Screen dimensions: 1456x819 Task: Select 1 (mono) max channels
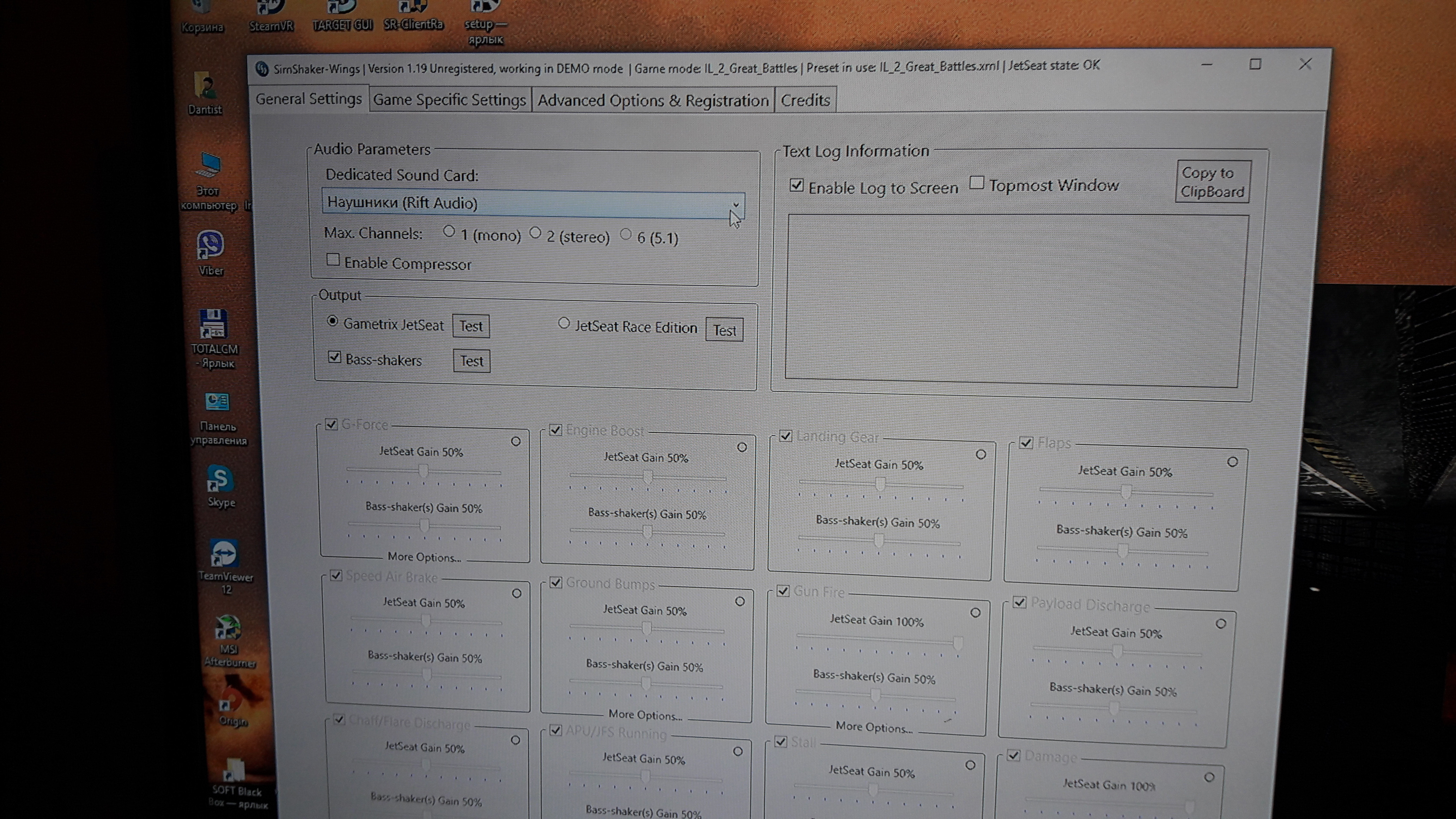pyautogui.click(x=449, y=232)
